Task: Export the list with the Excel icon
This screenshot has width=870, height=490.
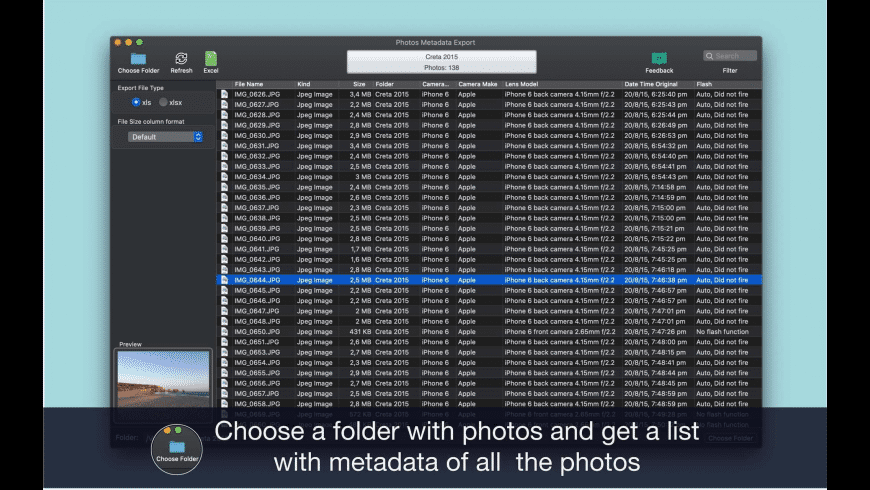Action: coord(211,58)
